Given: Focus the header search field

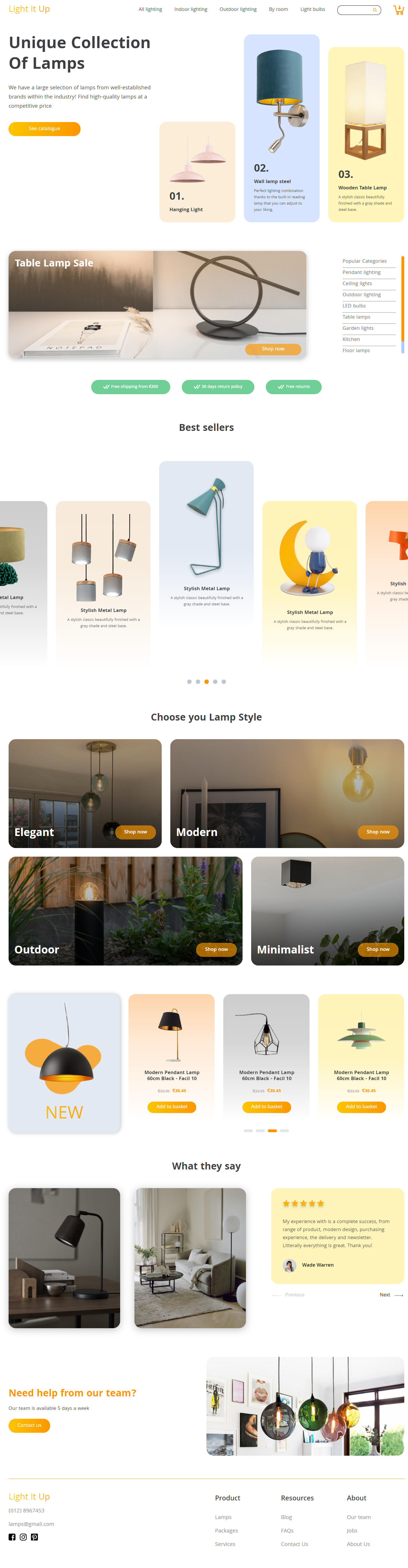Looking at the screenshot, I should 359,10.
